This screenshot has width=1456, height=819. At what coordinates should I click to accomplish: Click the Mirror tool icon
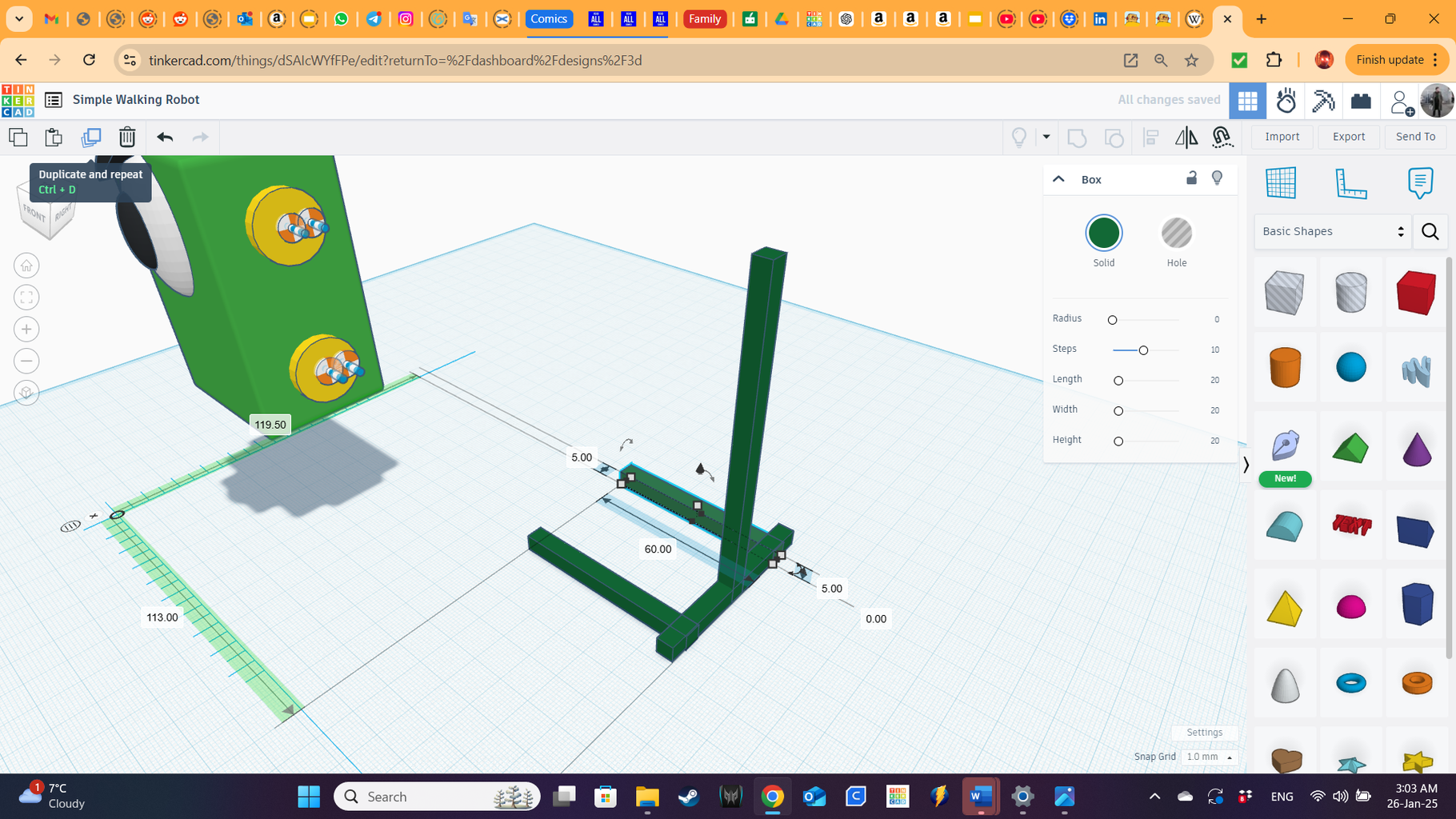pyautogui.click(x=1186, y=138)
